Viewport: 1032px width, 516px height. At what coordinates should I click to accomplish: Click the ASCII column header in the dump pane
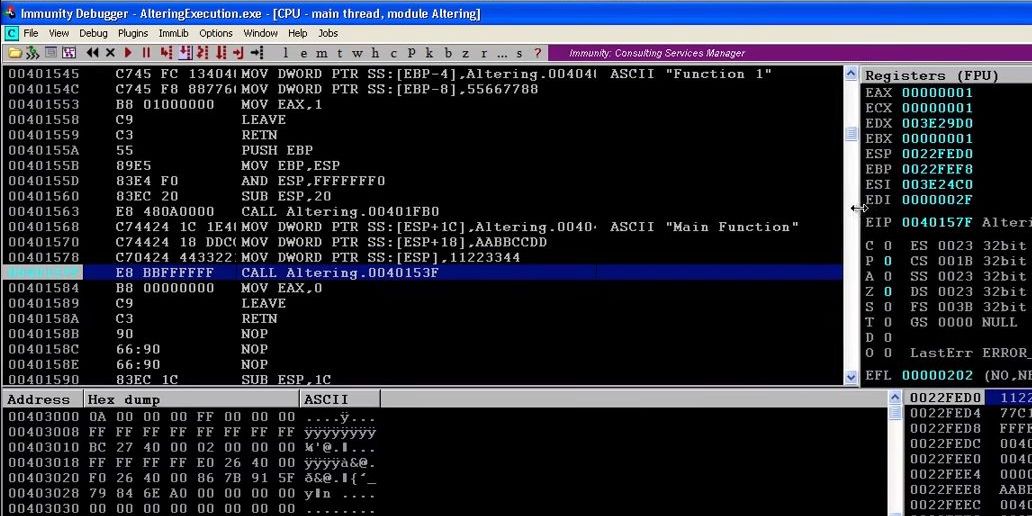340,400
